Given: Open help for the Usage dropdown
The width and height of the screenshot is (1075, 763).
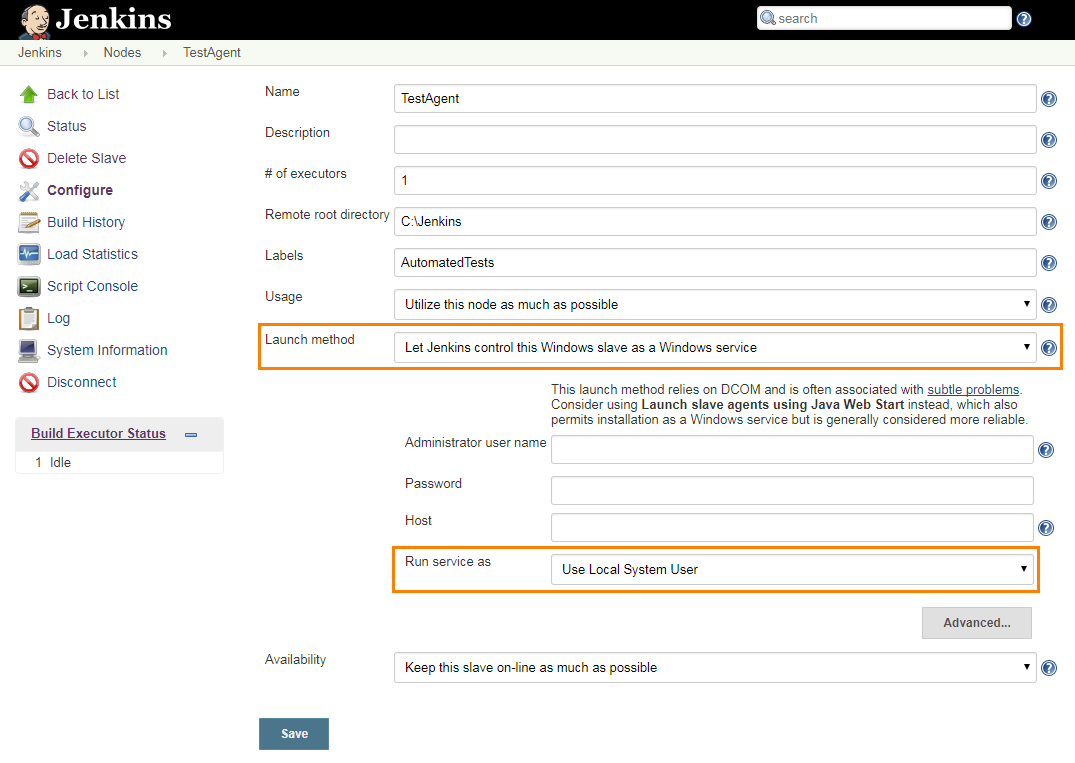Looking at the screenshot, I should pyautogui.click(x=1048, y=305).
